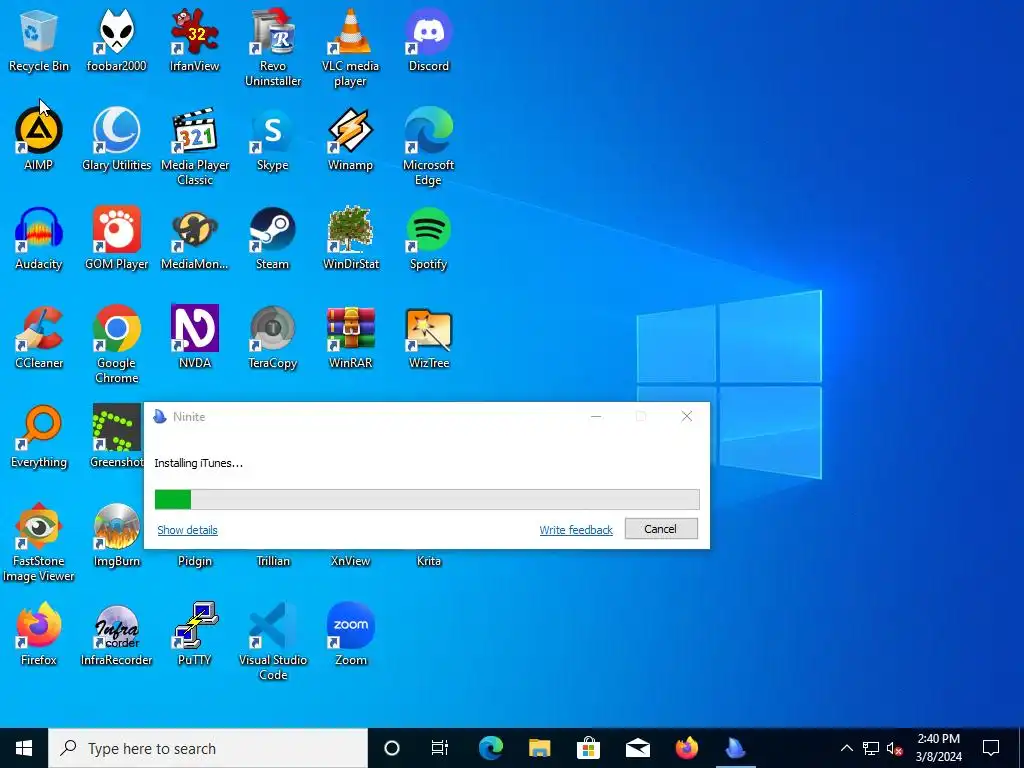The width and height of the screenshot is (1024, 768).
Task: Select the CCleaner desktop icon
Action: click(x=39, y=338)
